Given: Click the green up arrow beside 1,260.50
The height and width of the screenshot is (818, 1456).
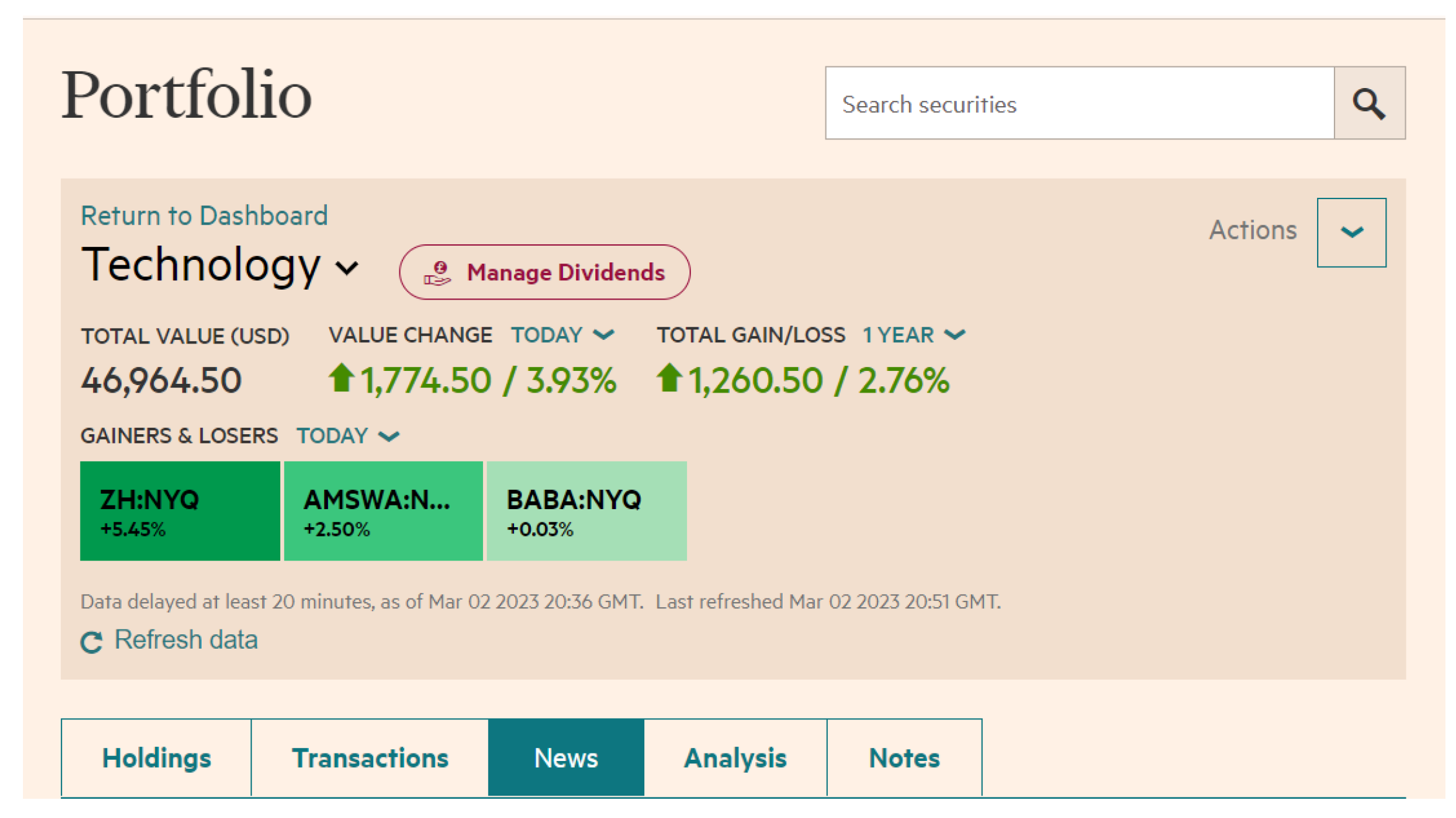Looking at the screenshot, I should (x=668, y=378).
